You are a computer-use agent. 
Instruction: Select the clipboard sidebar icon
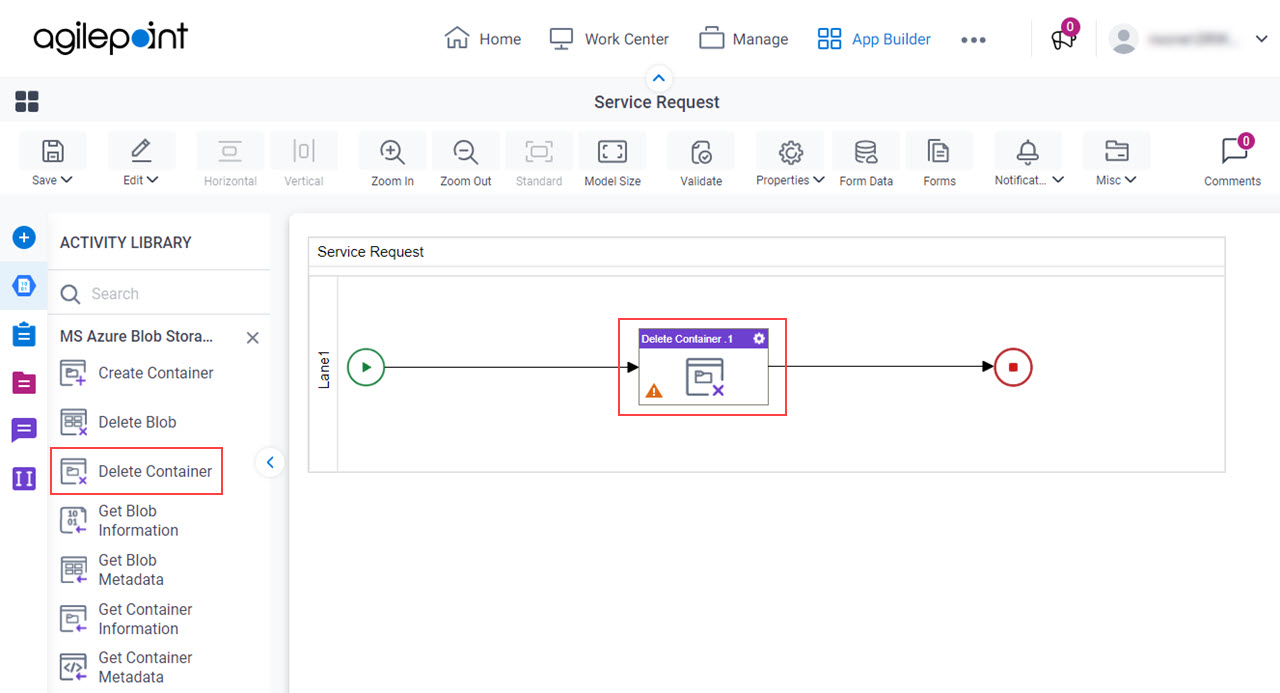coord(24,334)
